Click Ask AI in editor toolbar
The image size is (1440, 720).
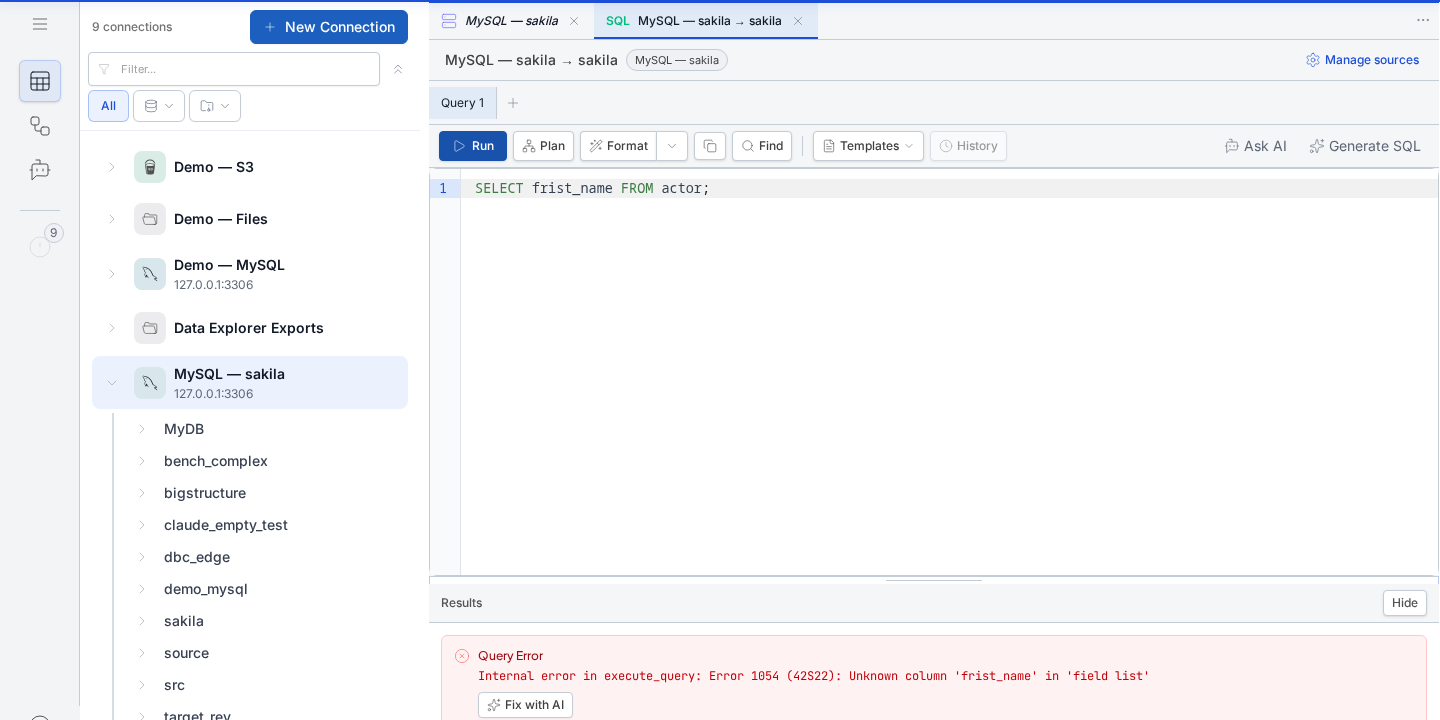coord(1256,146)
